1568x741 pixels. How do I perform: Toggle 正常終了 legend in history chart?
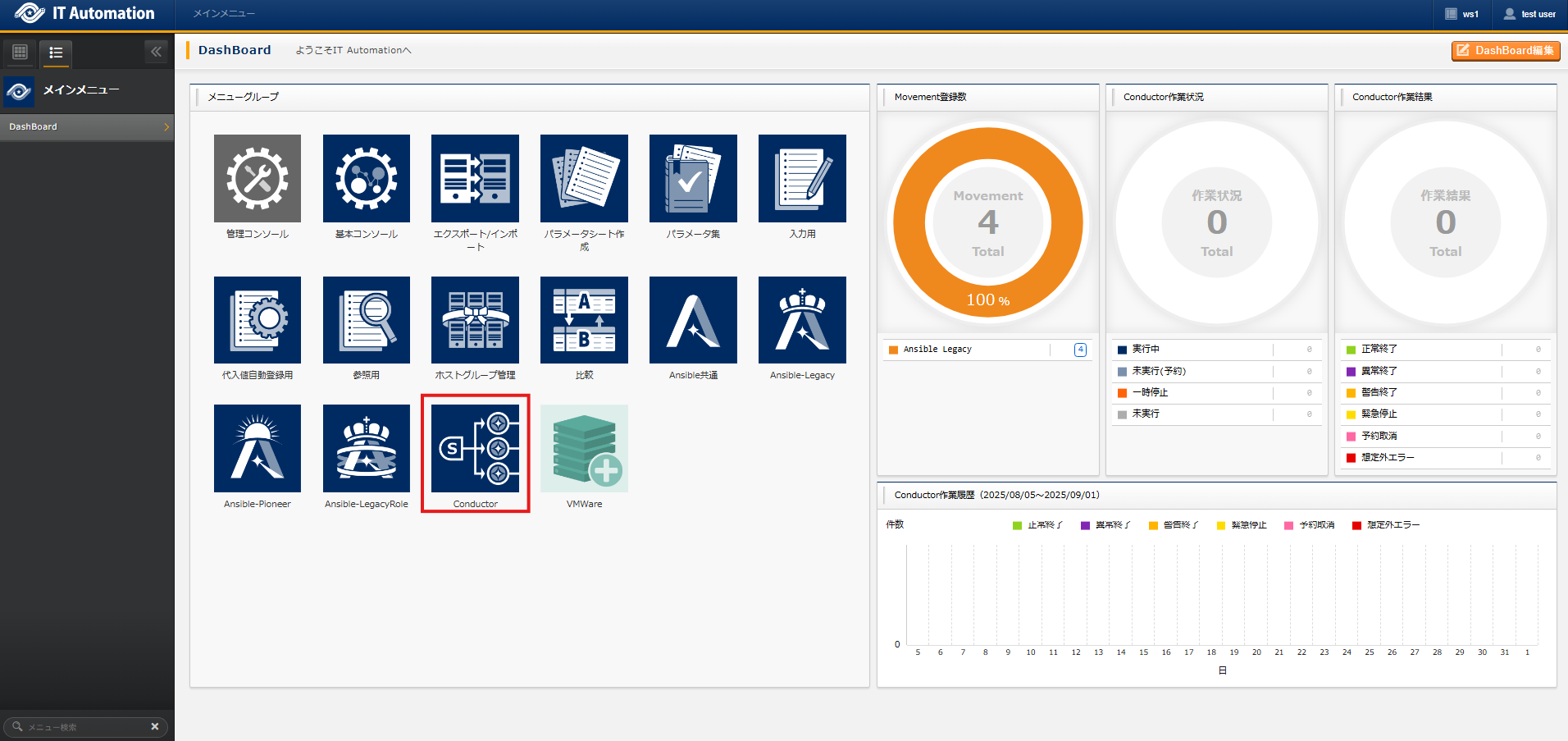1037,525
